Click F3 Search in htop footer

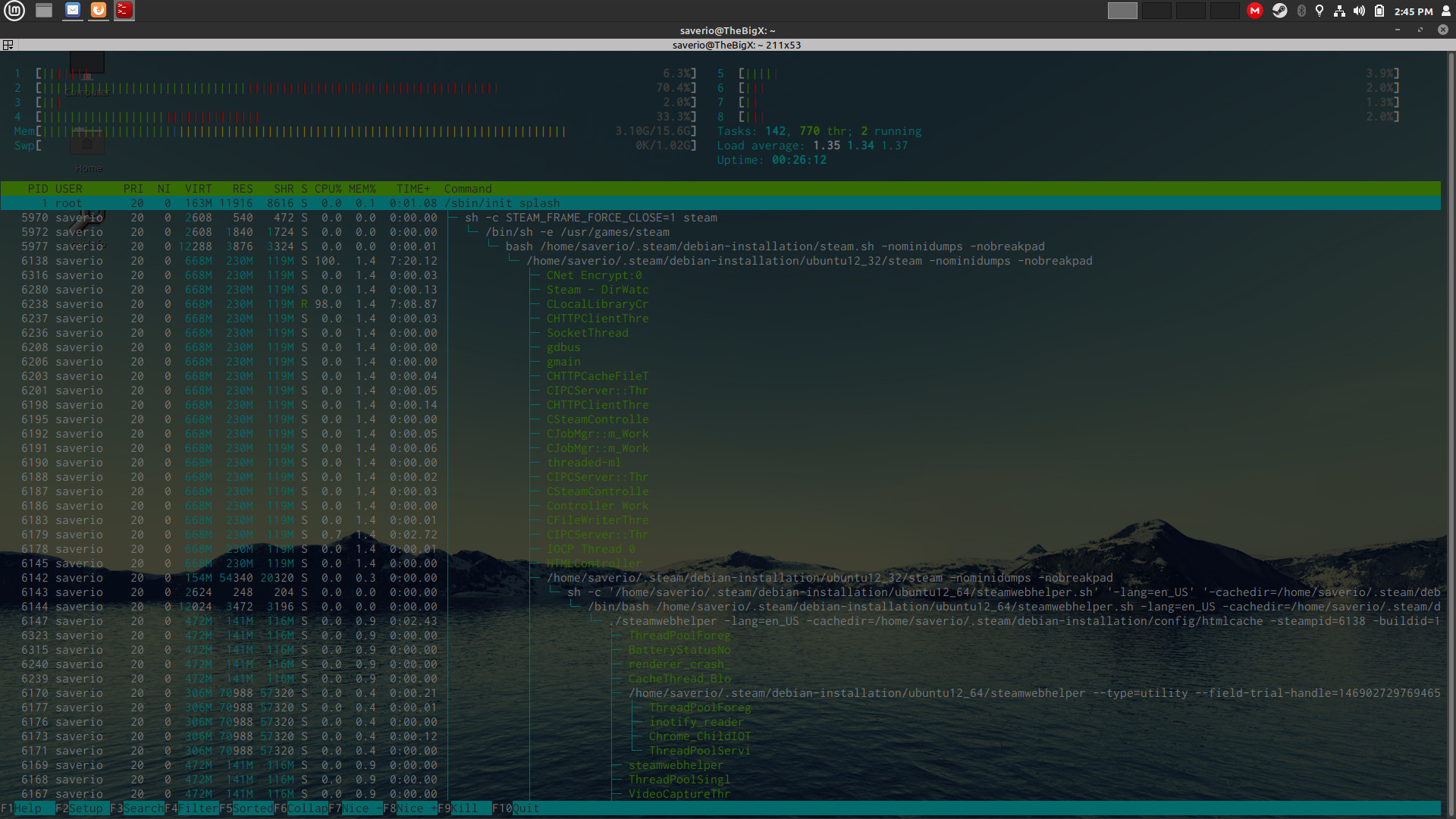pyautogui.click(x=137, y=808)
